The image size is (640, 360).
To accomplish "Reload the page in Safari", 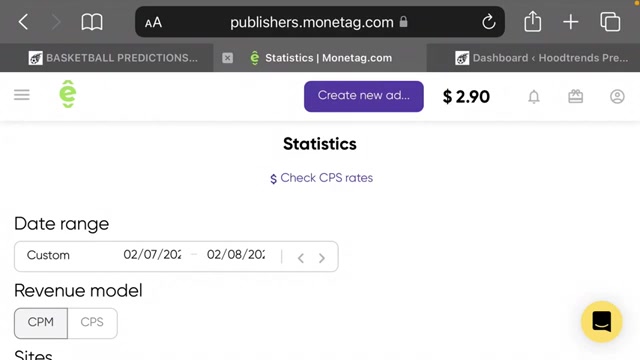I will (489, 22).
